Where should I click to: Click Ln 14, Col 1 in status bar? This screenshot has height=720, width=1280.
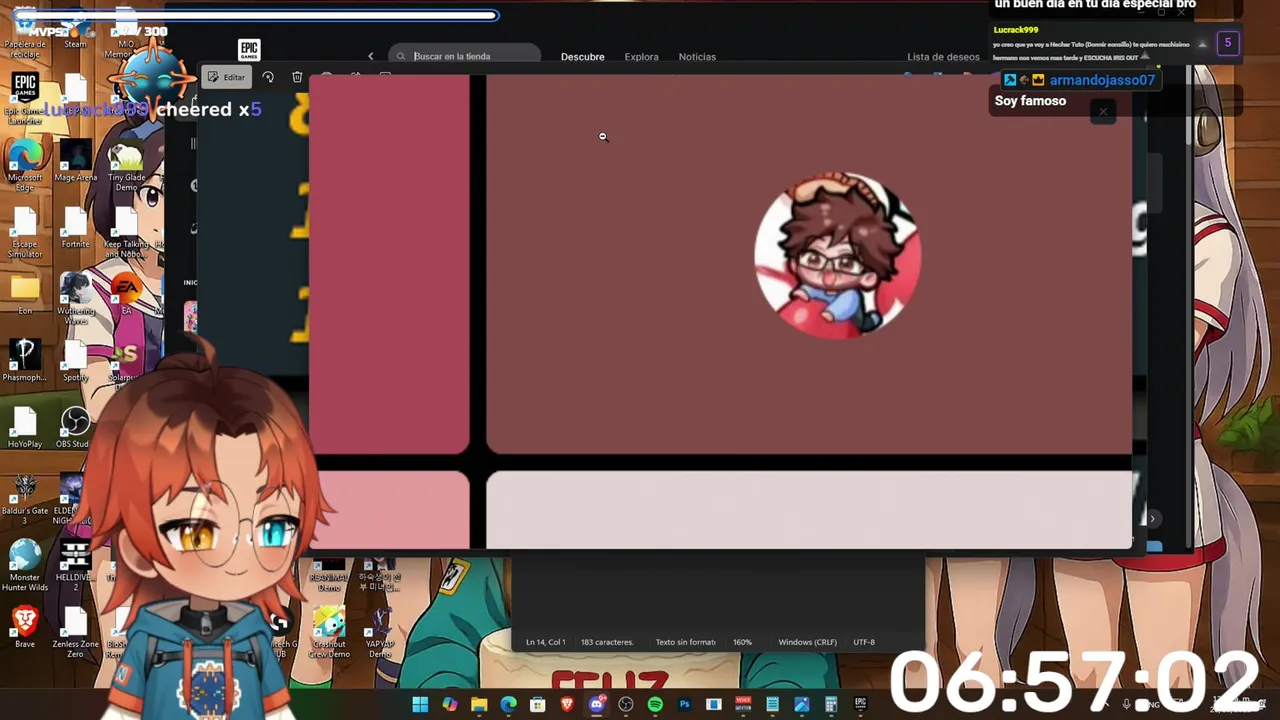click(x=546, y=642)
